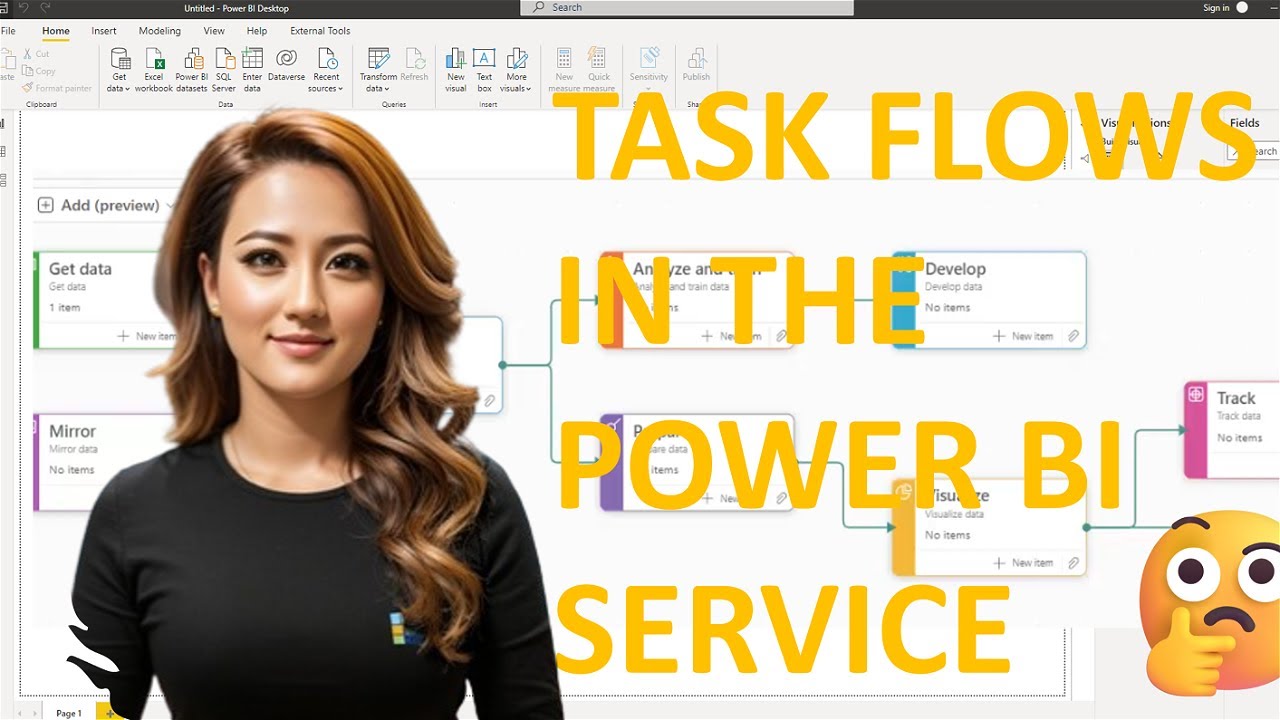Switch to the Insert ribbon tab
The width and height of the screenshot is (1280, 720).
pyautogui.click(x=104, y=31)
